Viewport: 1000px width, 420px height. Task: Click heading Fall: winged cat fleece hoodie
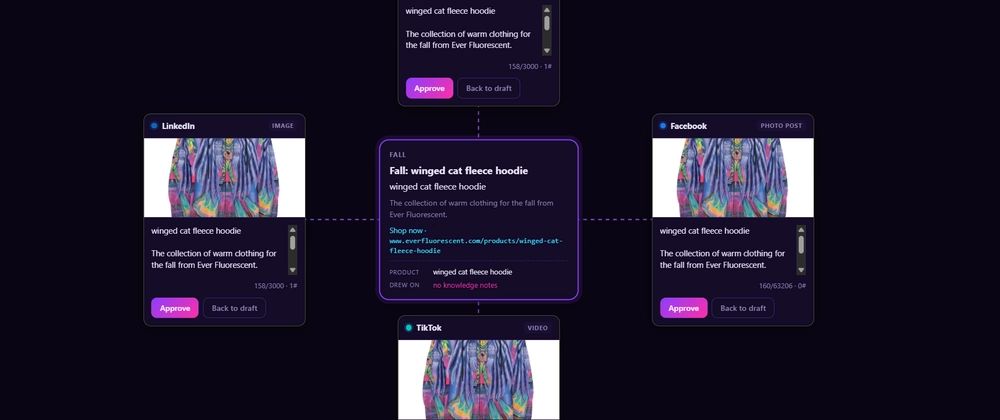tap(459, 171)
